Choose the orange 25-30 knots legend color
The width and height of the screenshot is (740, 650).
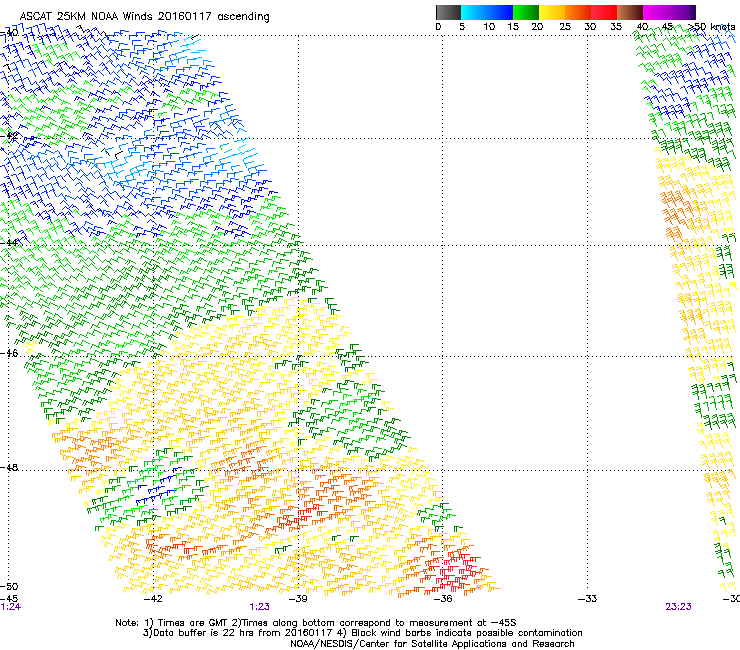(x=578, y=12)
